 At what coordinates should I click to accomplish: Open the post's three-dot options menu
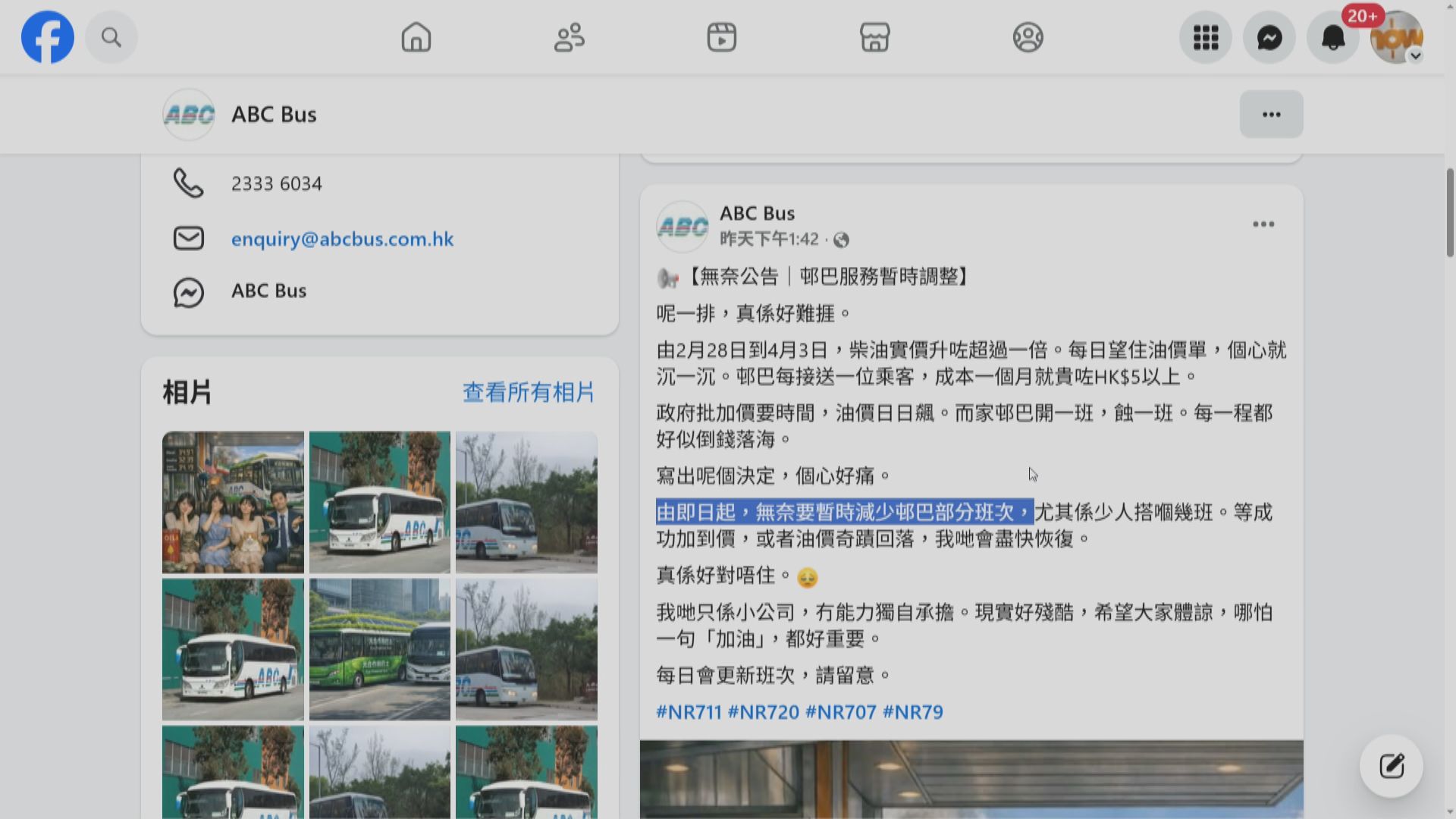(1263, 224)
